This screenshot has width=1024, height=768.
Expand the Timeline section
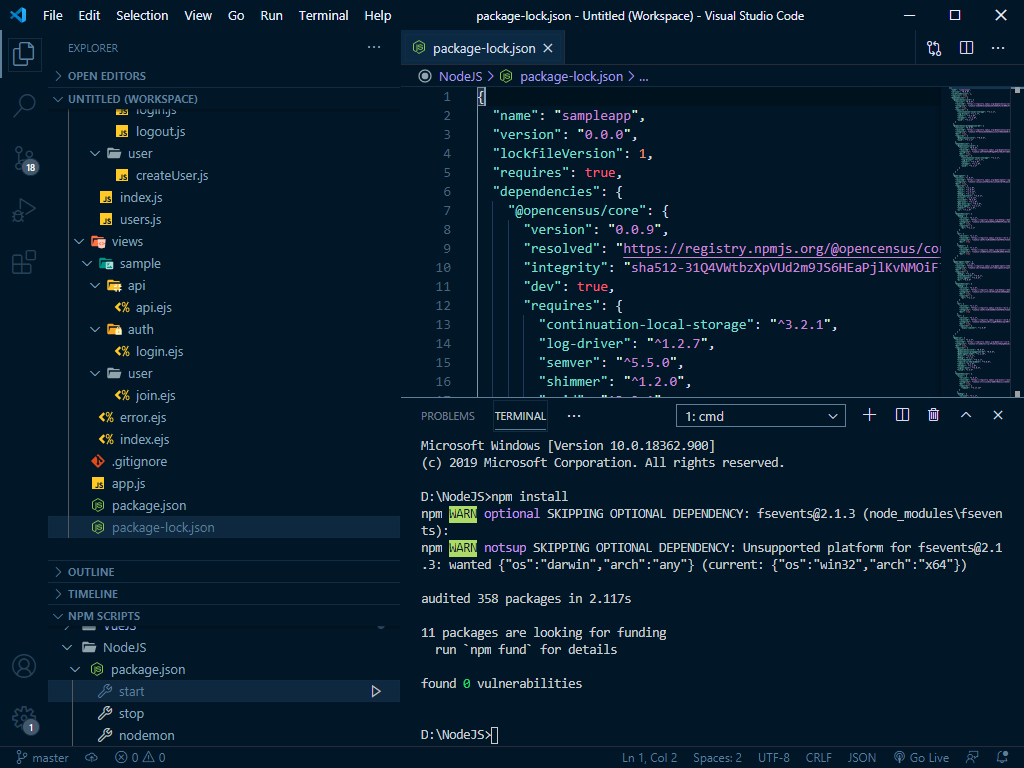223,594
